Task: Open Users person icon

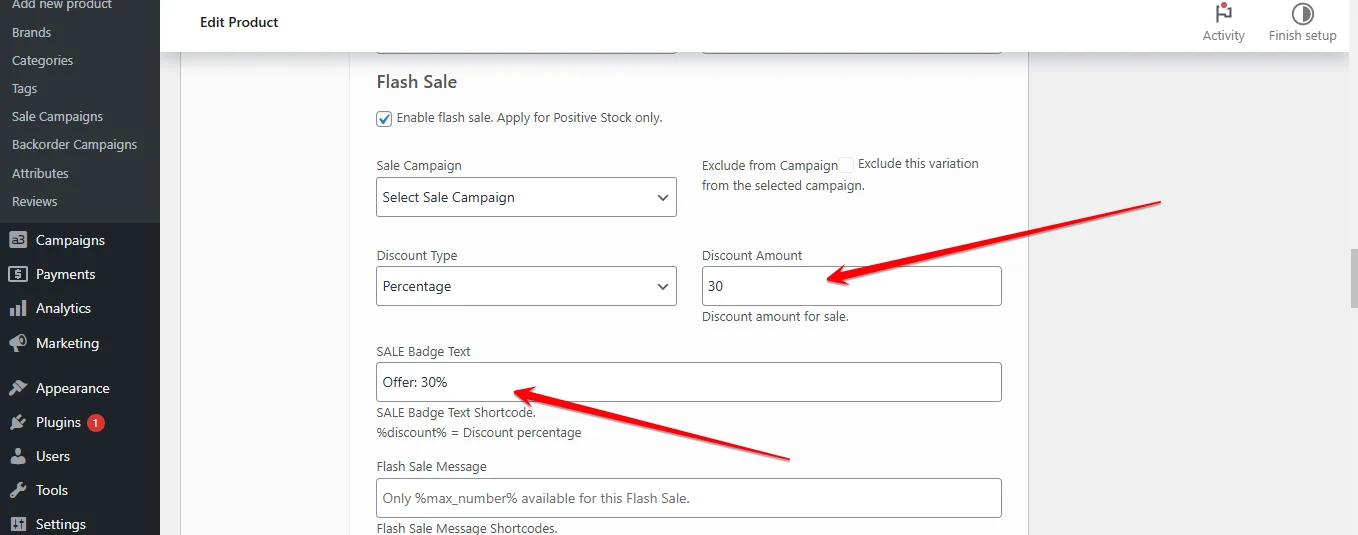Action: (18, 456)
